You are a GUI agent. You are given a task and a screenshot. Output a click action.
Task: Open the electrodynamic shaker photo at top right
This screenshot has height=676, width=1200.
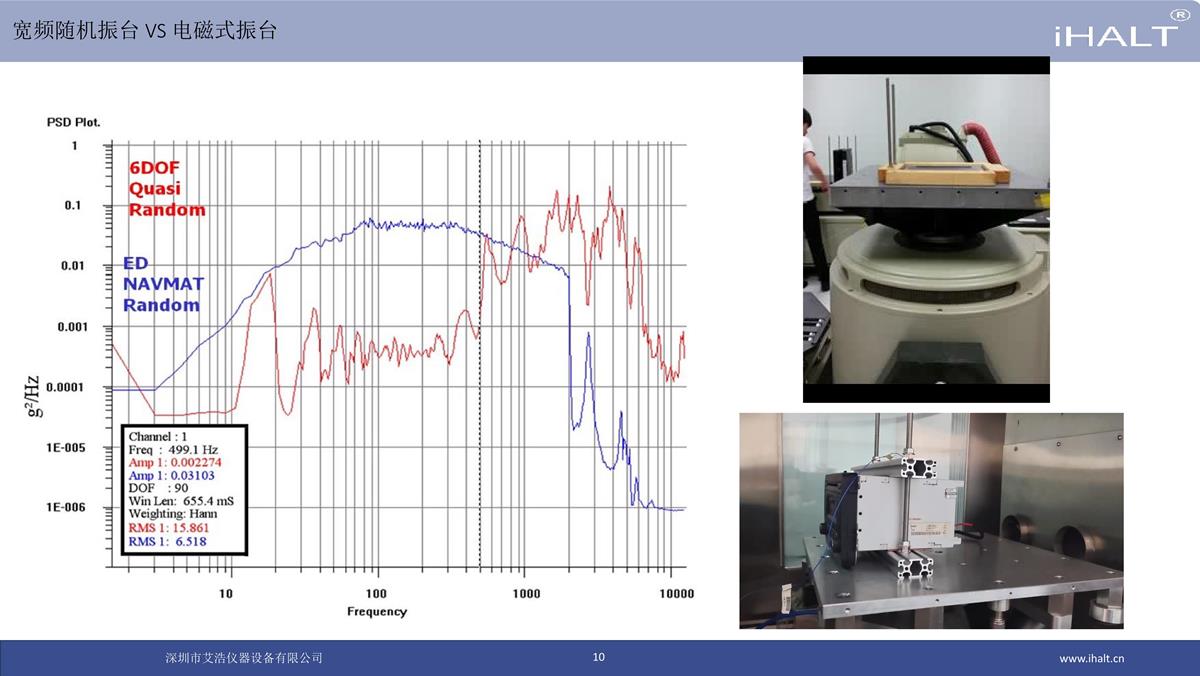click(926, 229)
